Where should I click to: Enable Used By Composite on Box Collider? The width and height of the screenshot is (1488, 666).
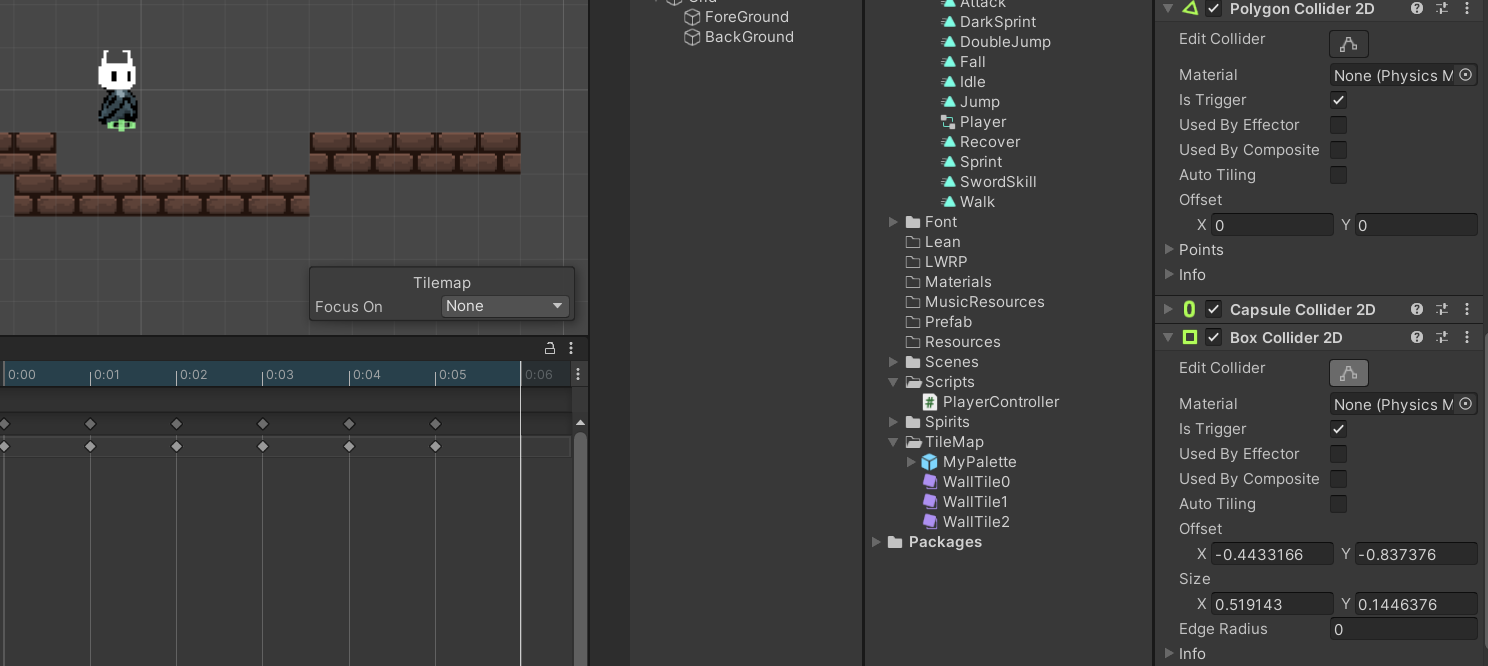pos(1338,479)
